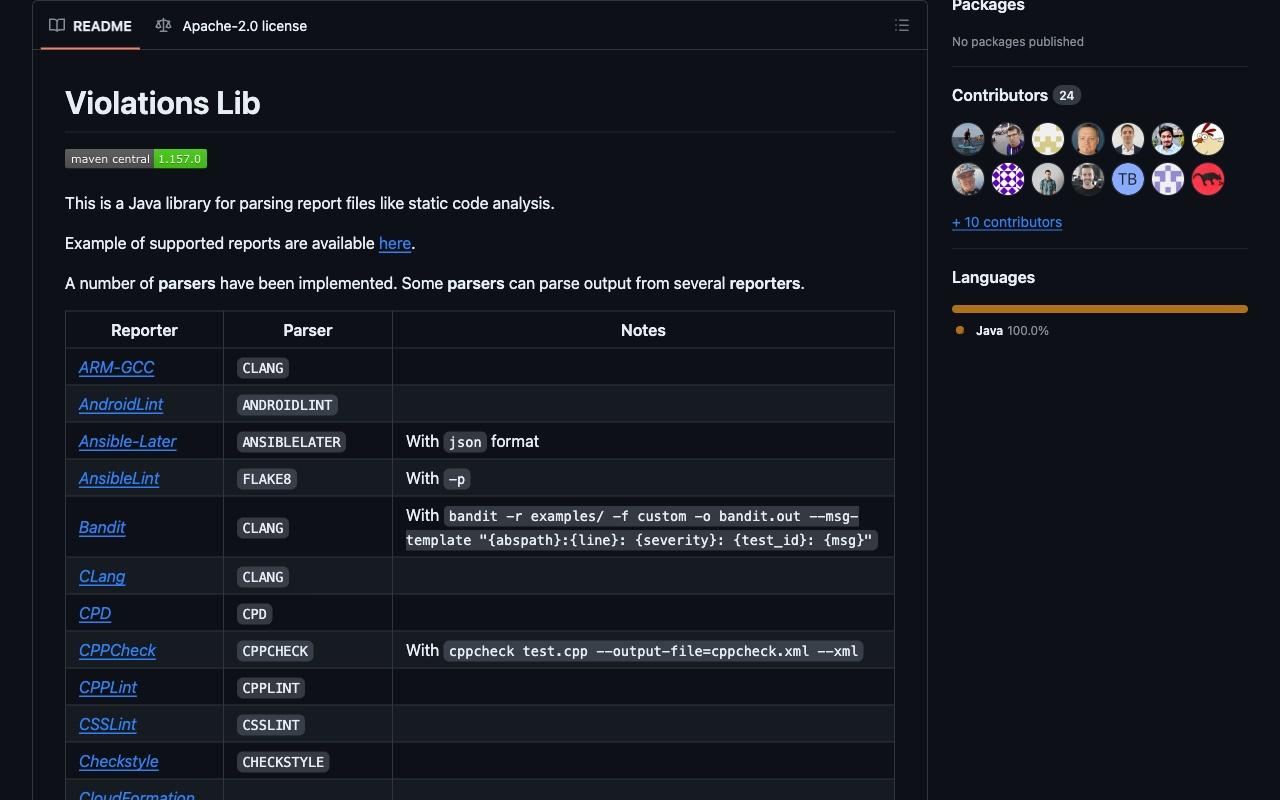
Task: Click the maven central version badge
Action: pos(136,159)
